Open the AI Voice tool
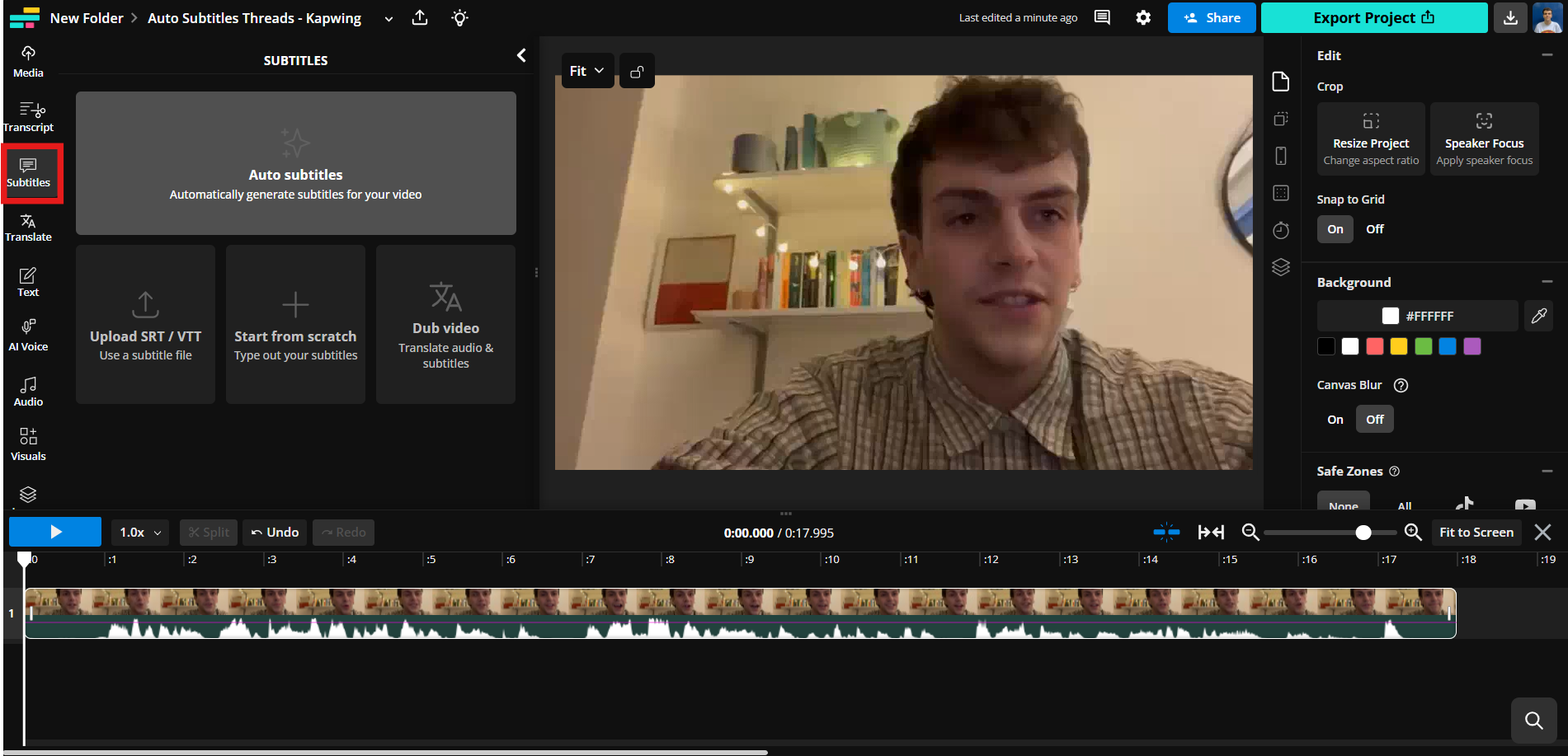1568x756 pixels. 27,334
